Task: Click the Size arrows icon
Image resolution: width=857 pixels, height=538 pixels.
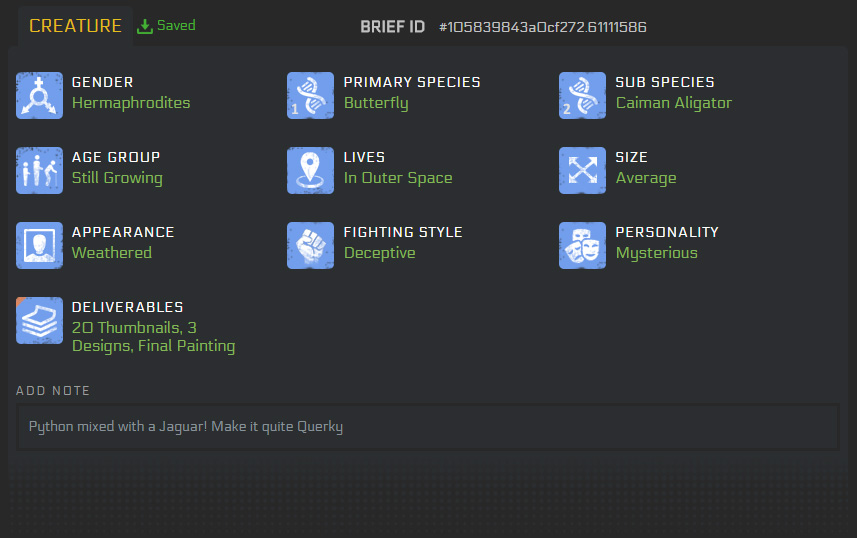Action: (x=582, y=171)
